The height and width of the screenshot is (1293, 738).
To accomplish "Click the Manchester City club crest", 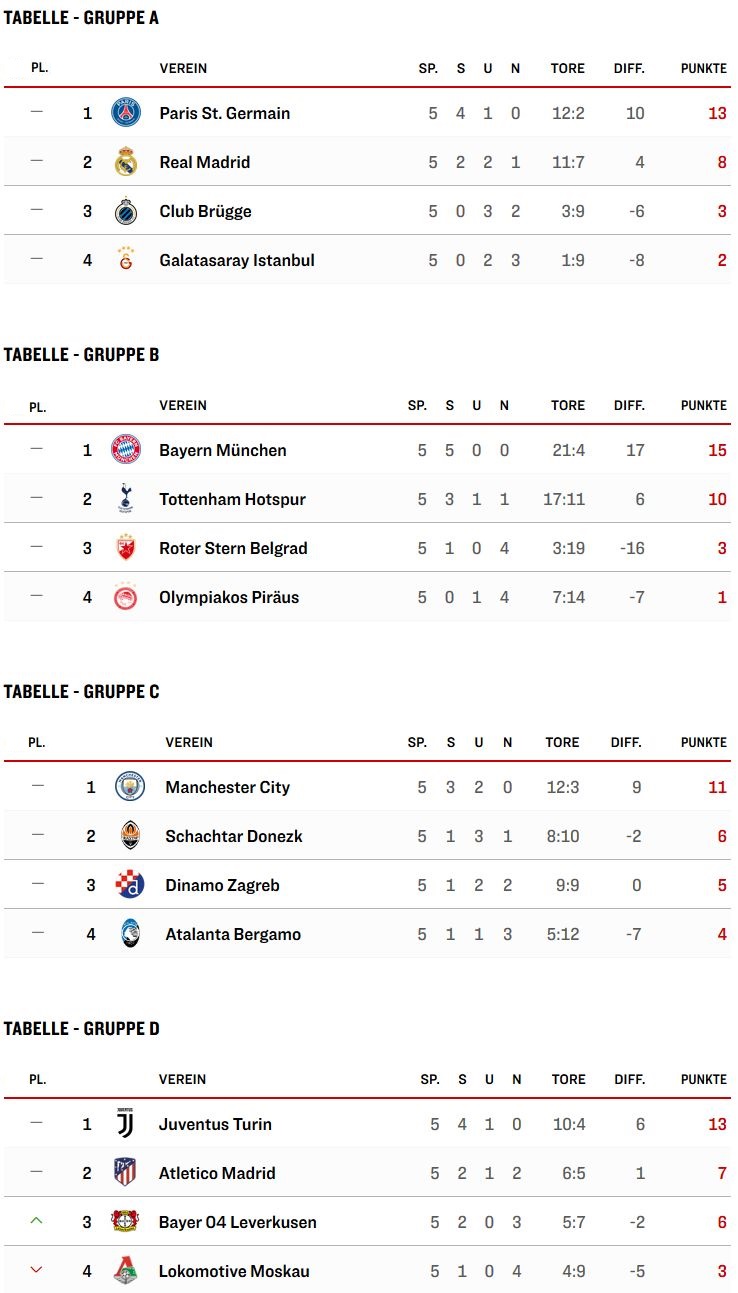I will coord(130,786).
